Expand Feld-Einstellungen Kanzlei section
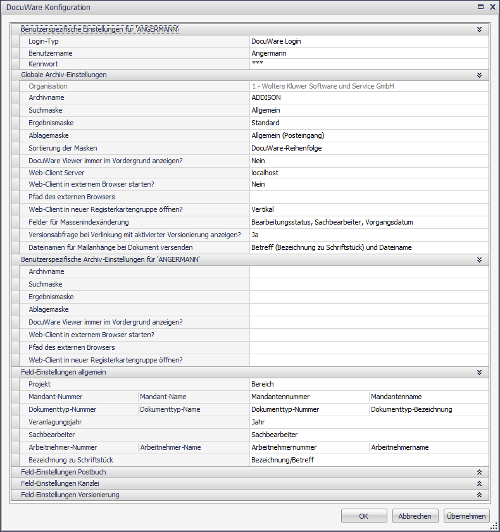 click(479, 483)
